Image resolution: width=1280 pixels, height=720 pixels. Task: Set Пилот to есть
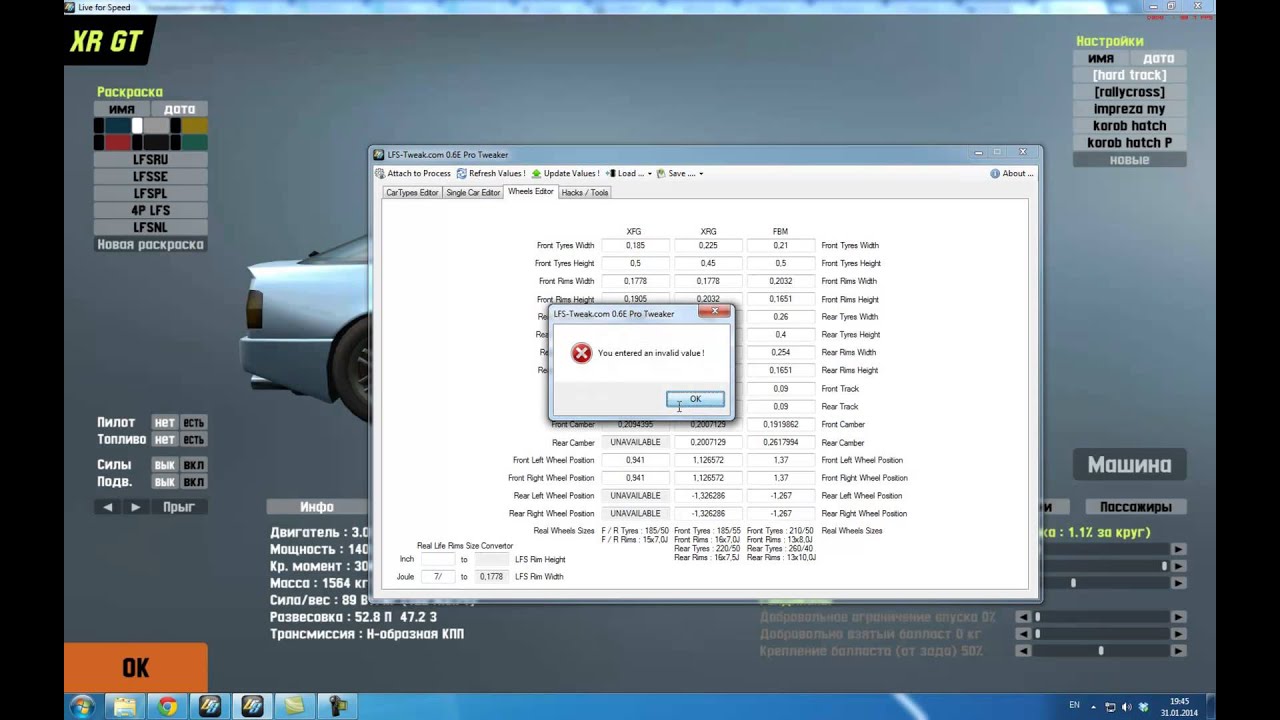pos(193,423)
